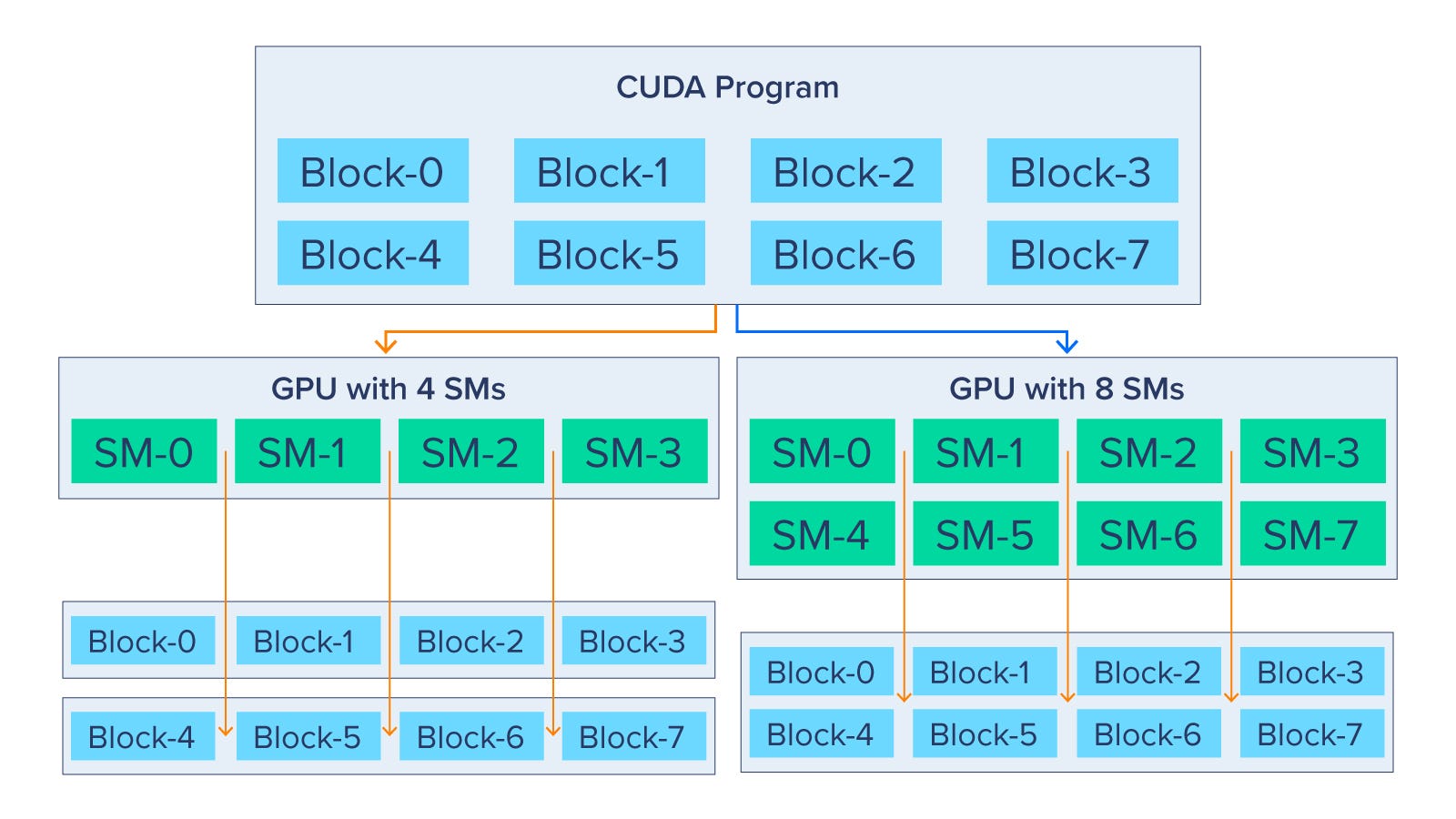
Task: Click Block-4 under the 4-SM GPU
Action: [143, 736]
